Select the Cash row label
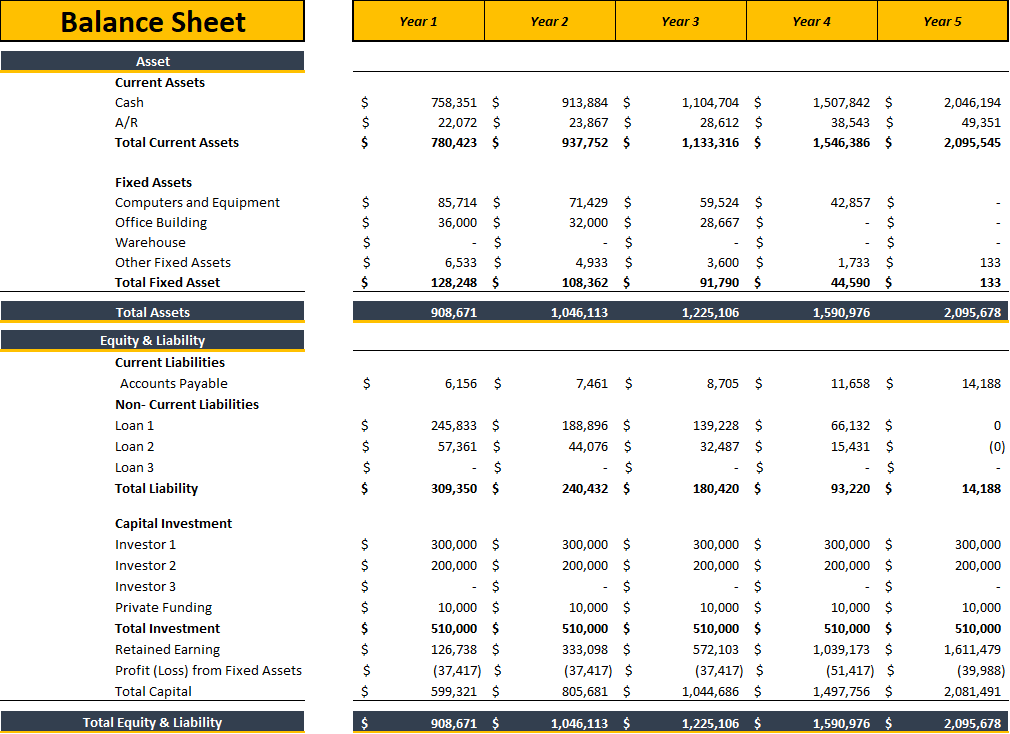 pyautogui.click(x=129, y=102)
